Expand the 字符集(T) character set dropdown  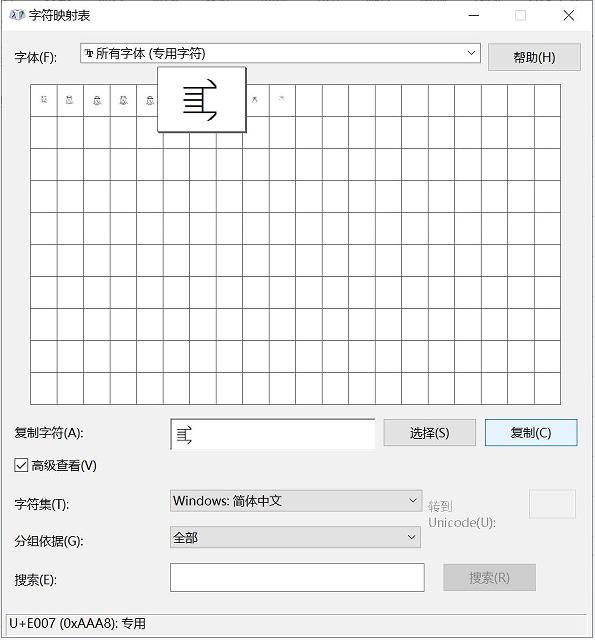point(296,501)
